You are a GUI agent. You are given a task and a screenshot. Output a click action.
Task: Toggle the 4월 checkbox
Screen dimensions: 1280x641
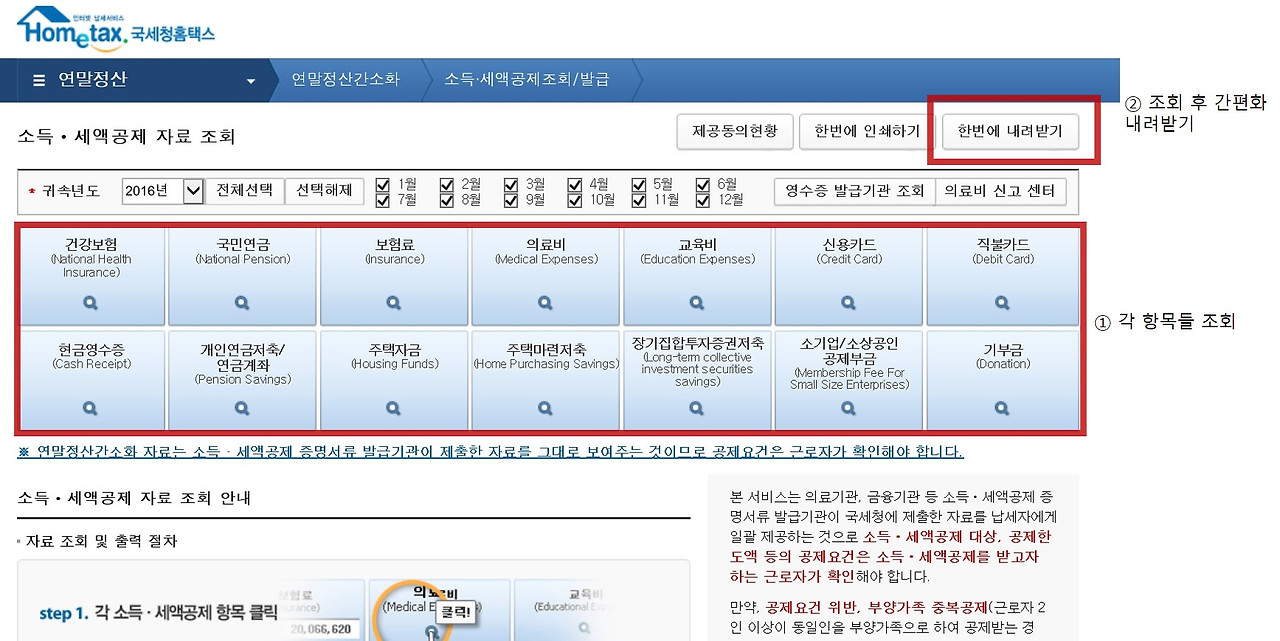575,184
